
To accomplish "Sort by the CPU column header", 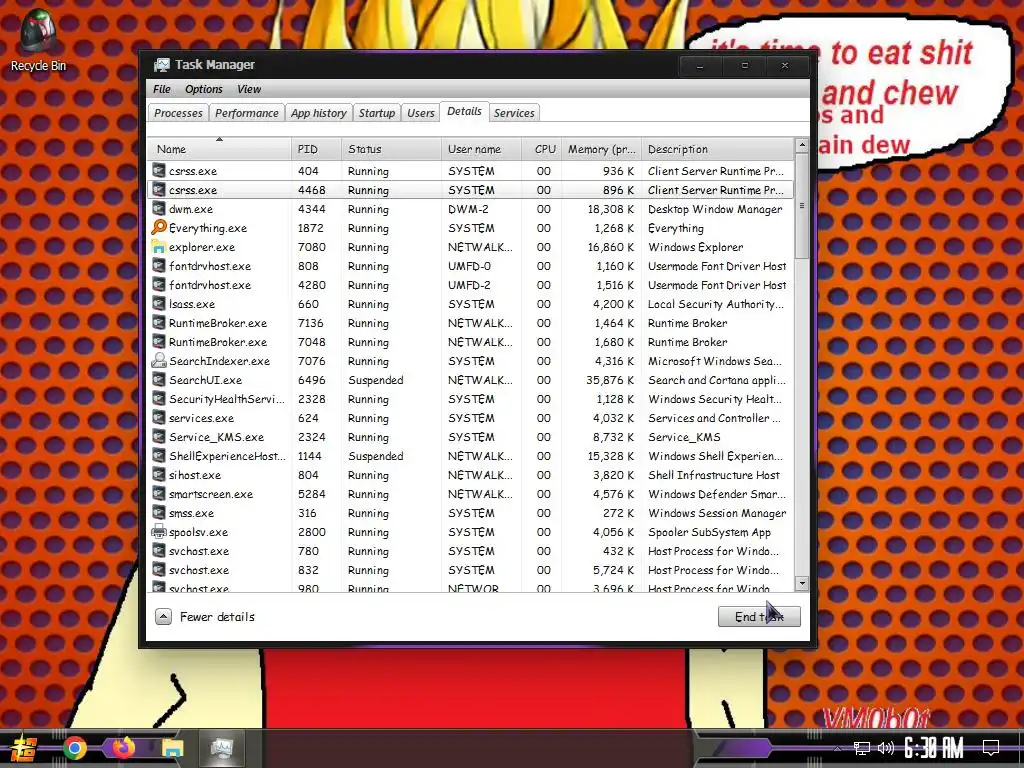I will pos(542,149).
